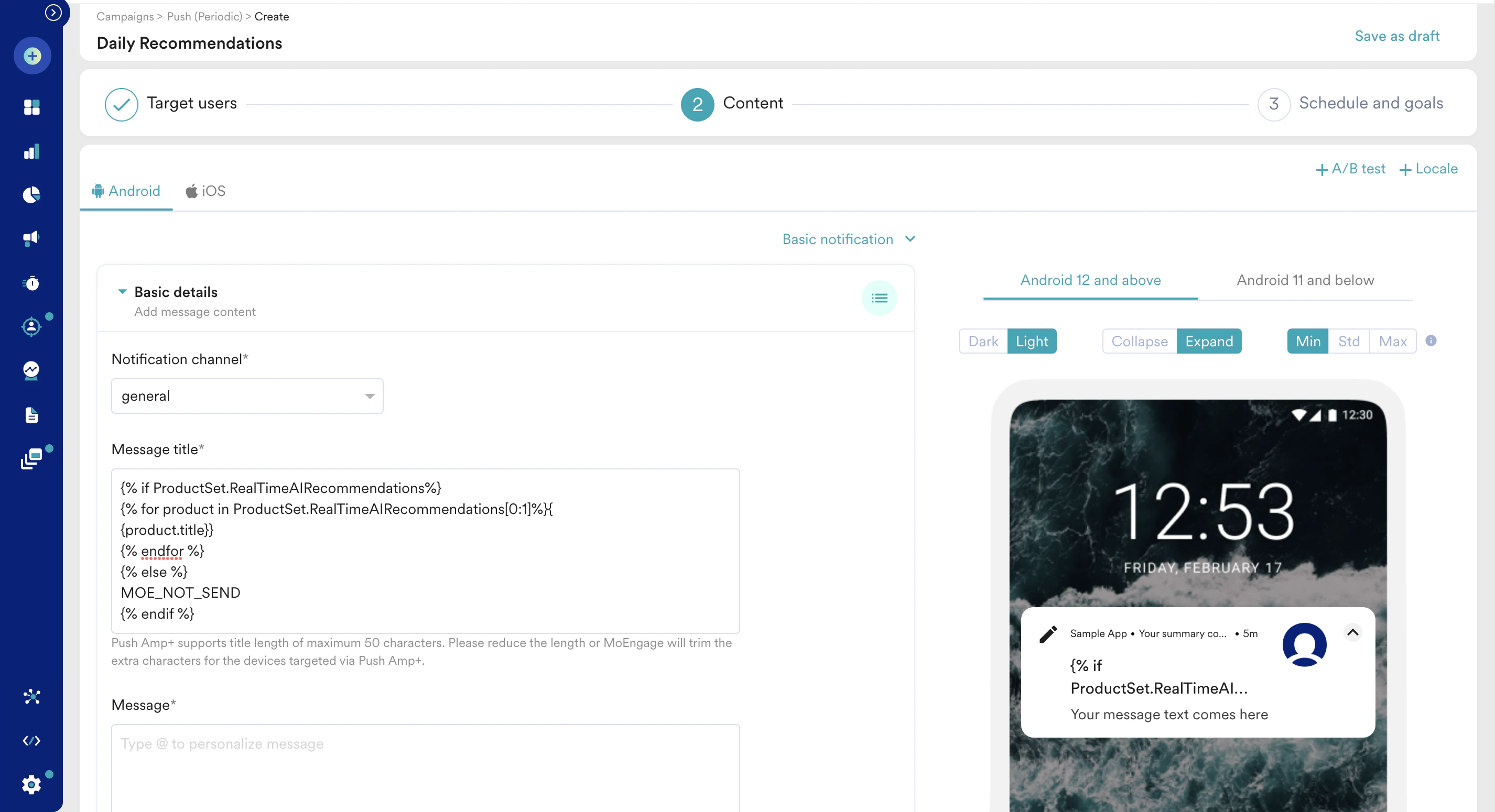
Task: Switch to the iOS tab
Action: click(205, 191)
